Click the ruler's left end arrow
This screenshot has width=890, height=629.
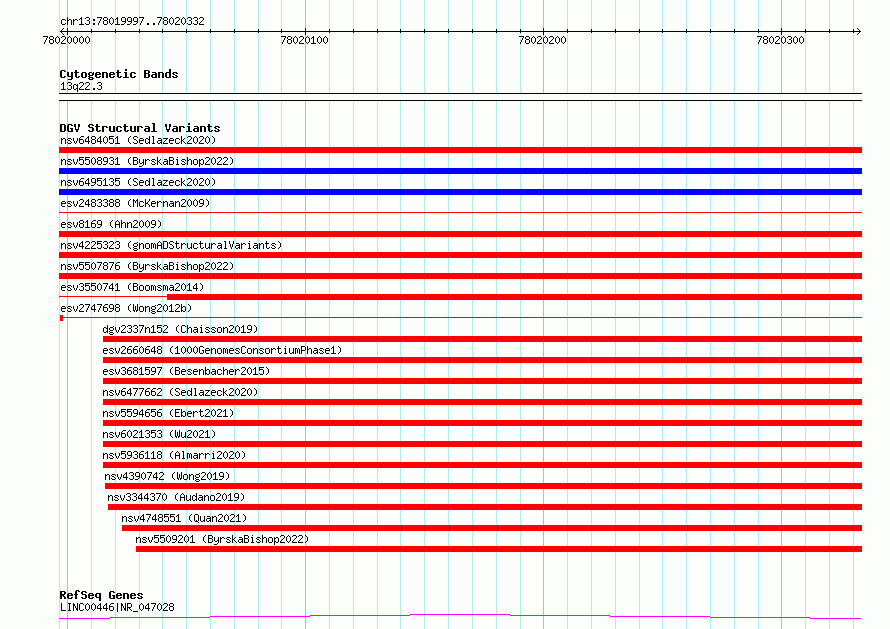coord(64,31)
